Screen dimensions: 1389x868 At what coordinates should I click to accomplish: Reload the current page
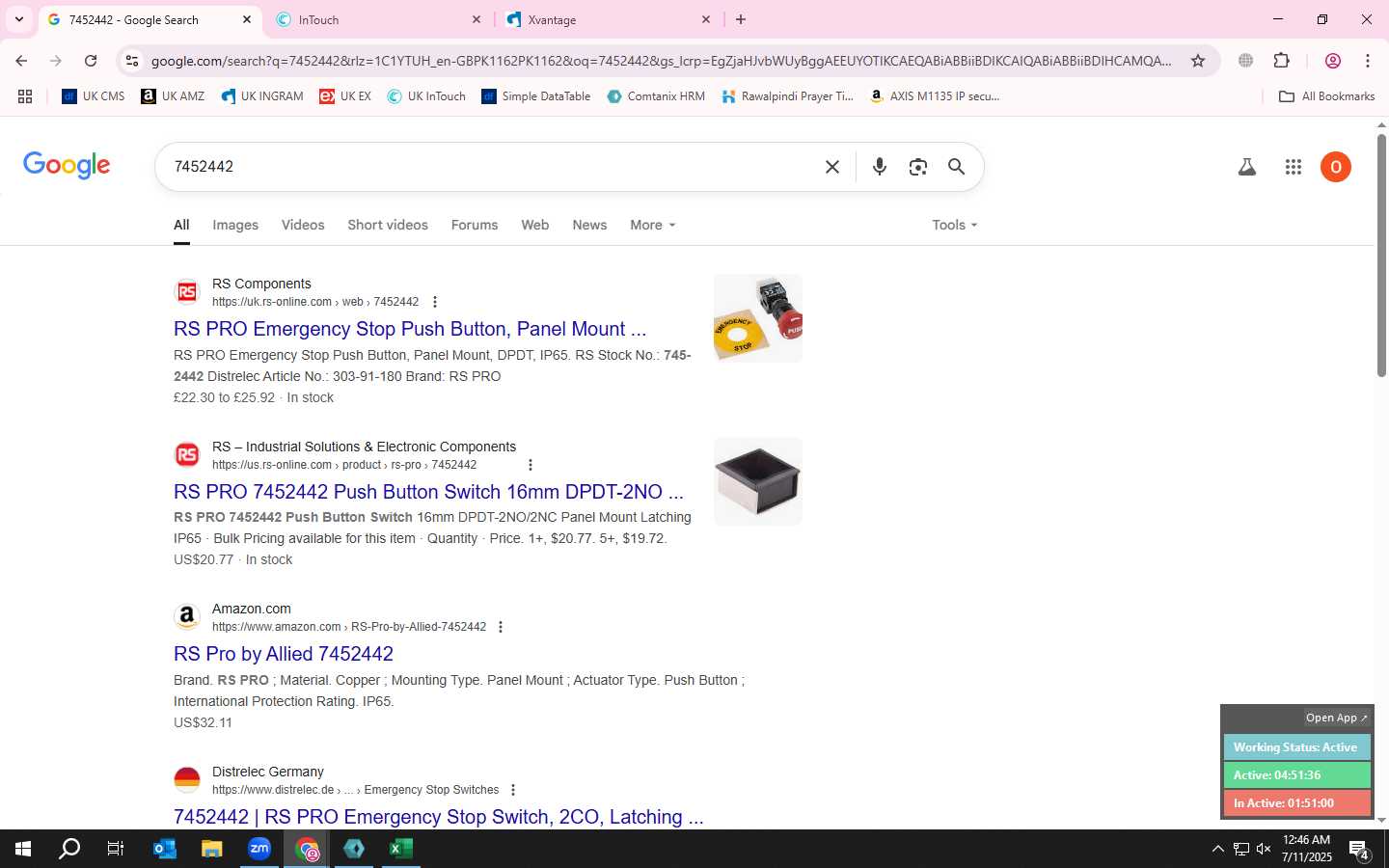91,61
